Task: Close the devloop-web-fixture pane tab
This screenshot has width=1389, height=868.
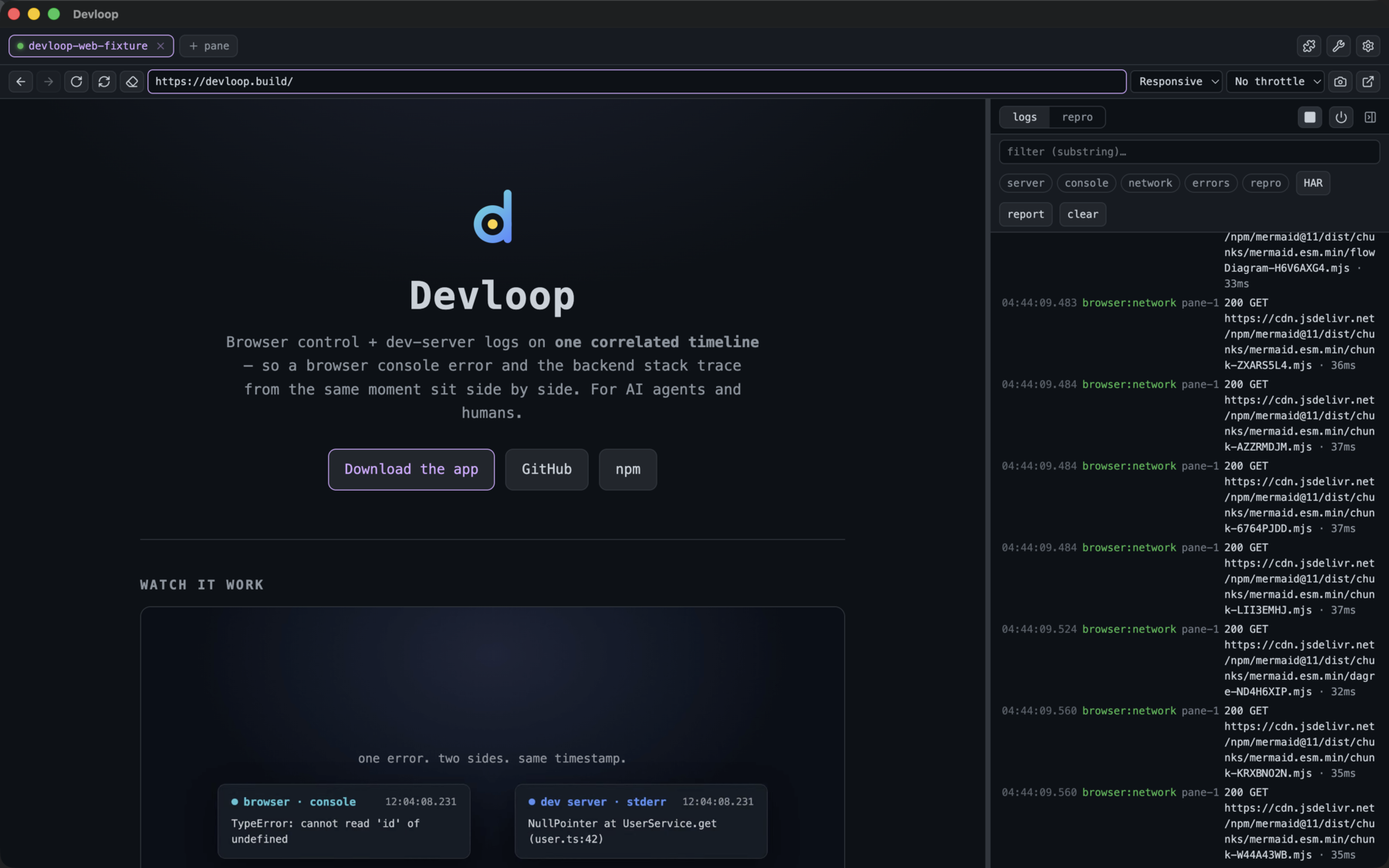Action: 161,46
